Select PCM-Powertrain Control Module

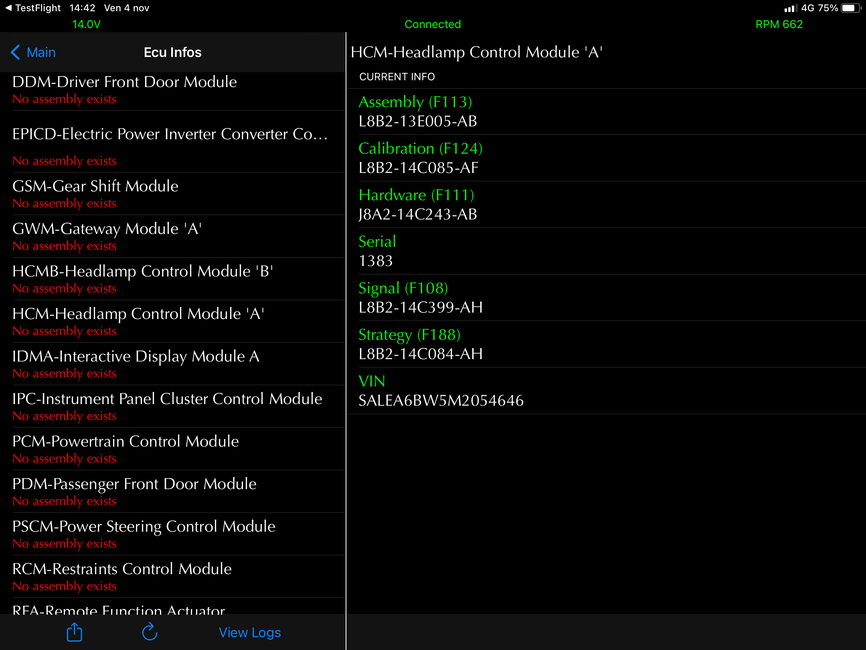pyautogui.click(x=172, y=449)
